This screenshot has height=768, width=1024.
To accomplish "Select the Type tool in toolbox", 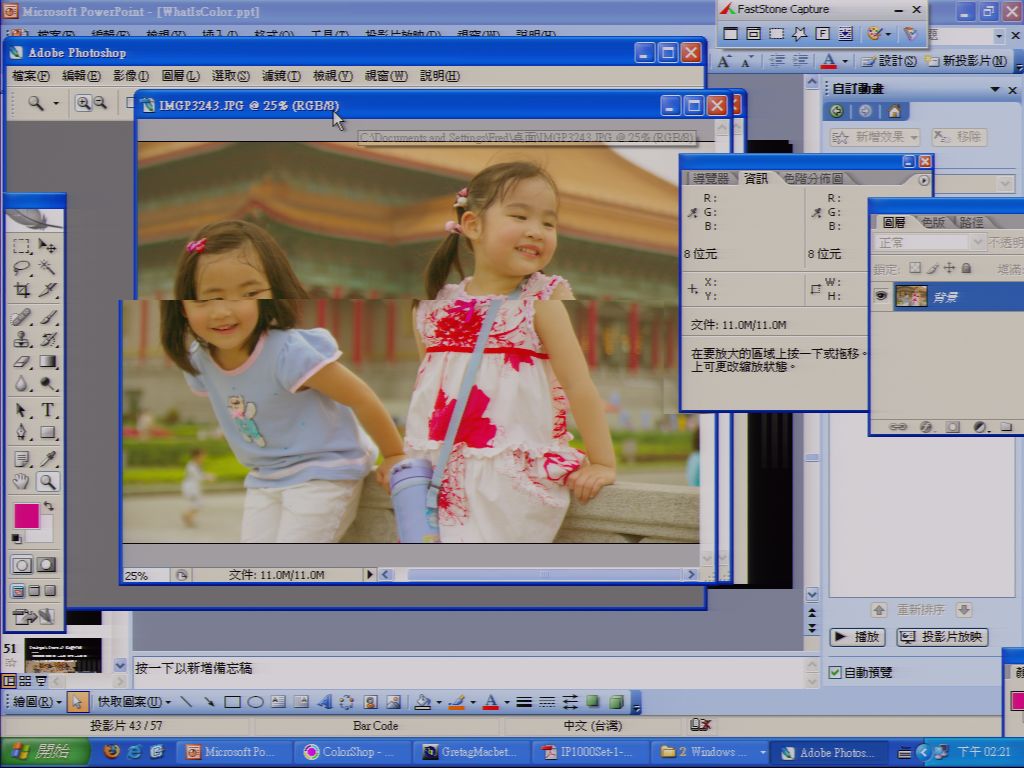I will coord(48,410).
